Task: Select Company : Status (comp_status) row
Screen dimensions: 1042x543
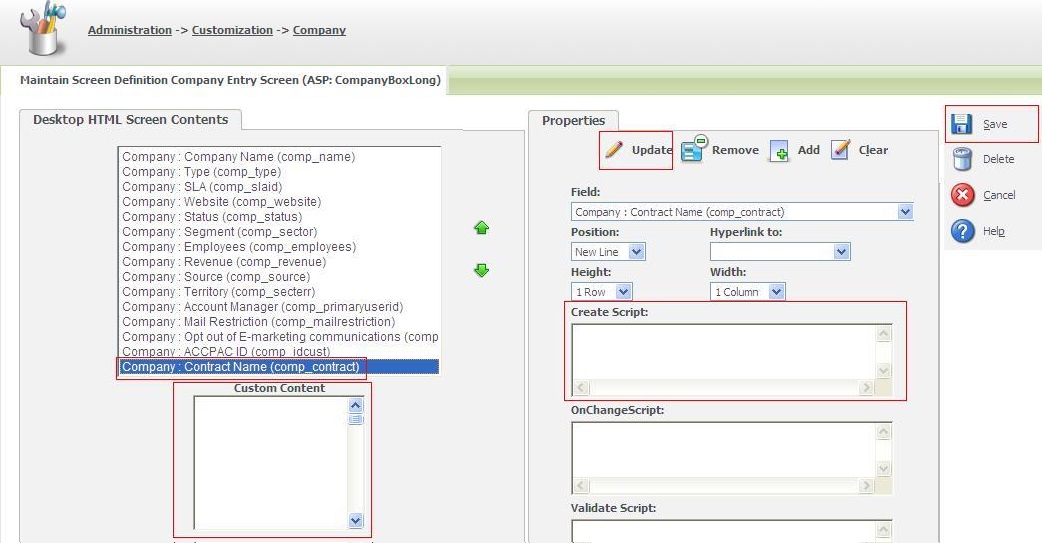Action: 279,217
